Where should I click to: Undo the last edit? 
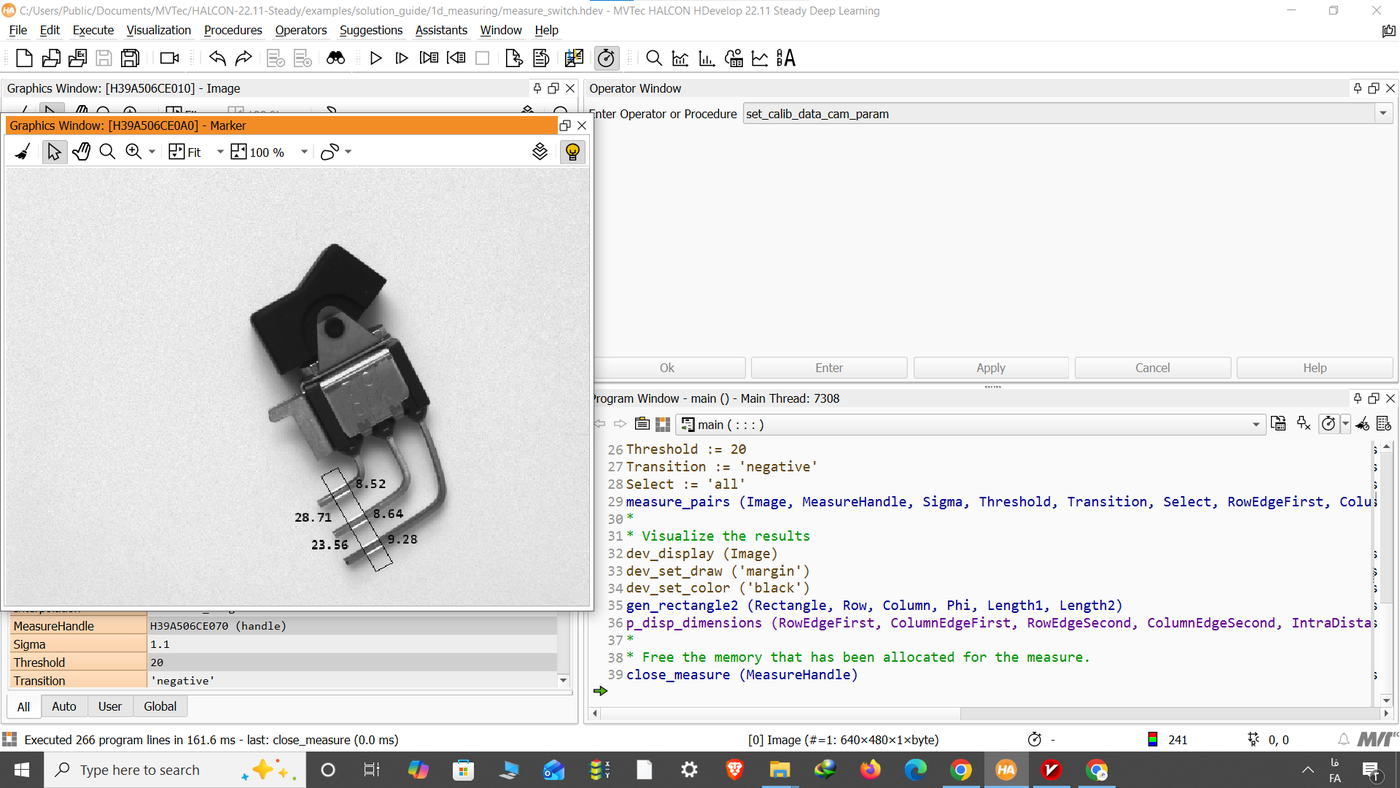coord(217,58)
